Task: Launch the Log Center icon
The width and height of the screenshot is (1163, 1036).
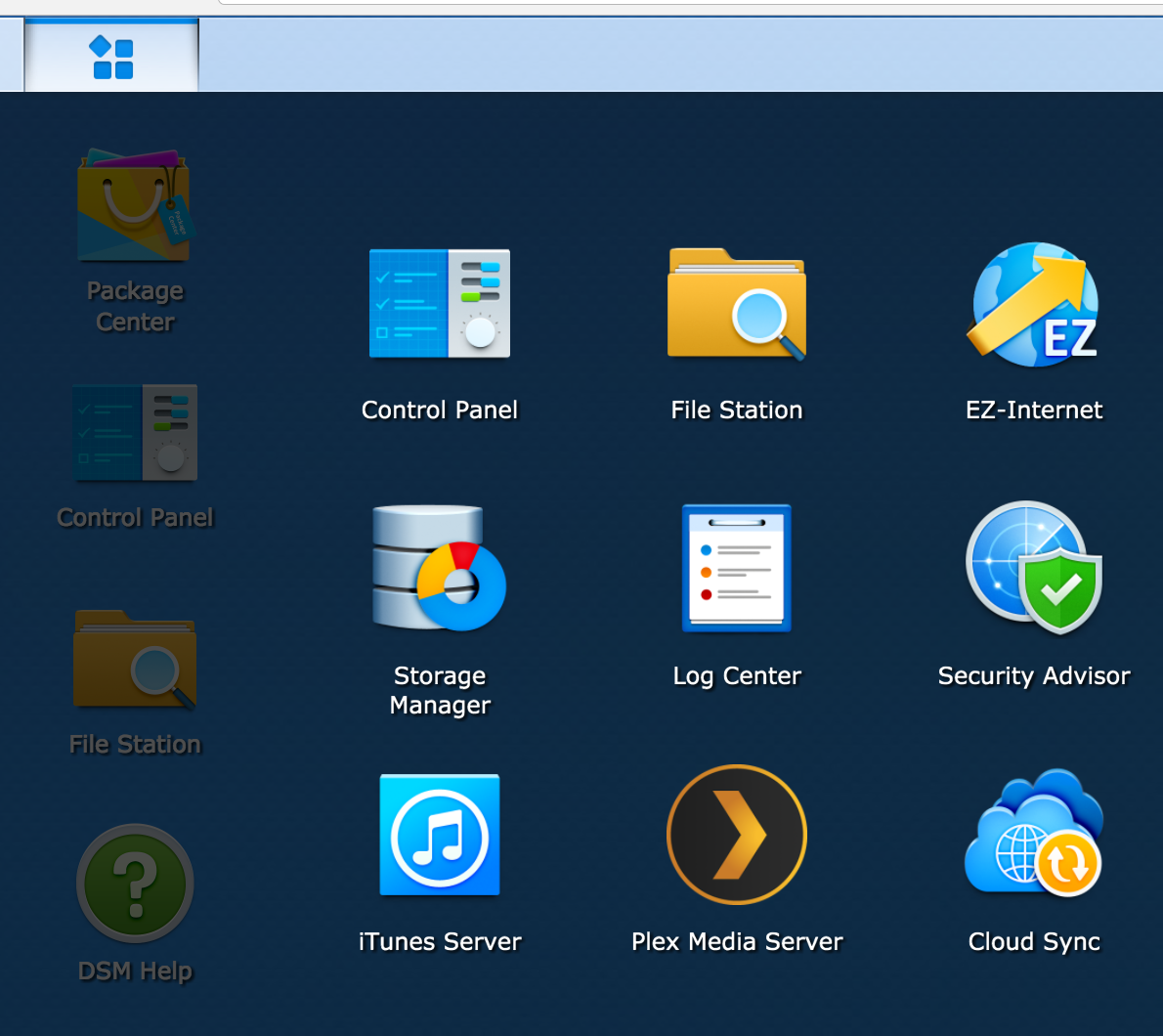Action: pos(737,568)
